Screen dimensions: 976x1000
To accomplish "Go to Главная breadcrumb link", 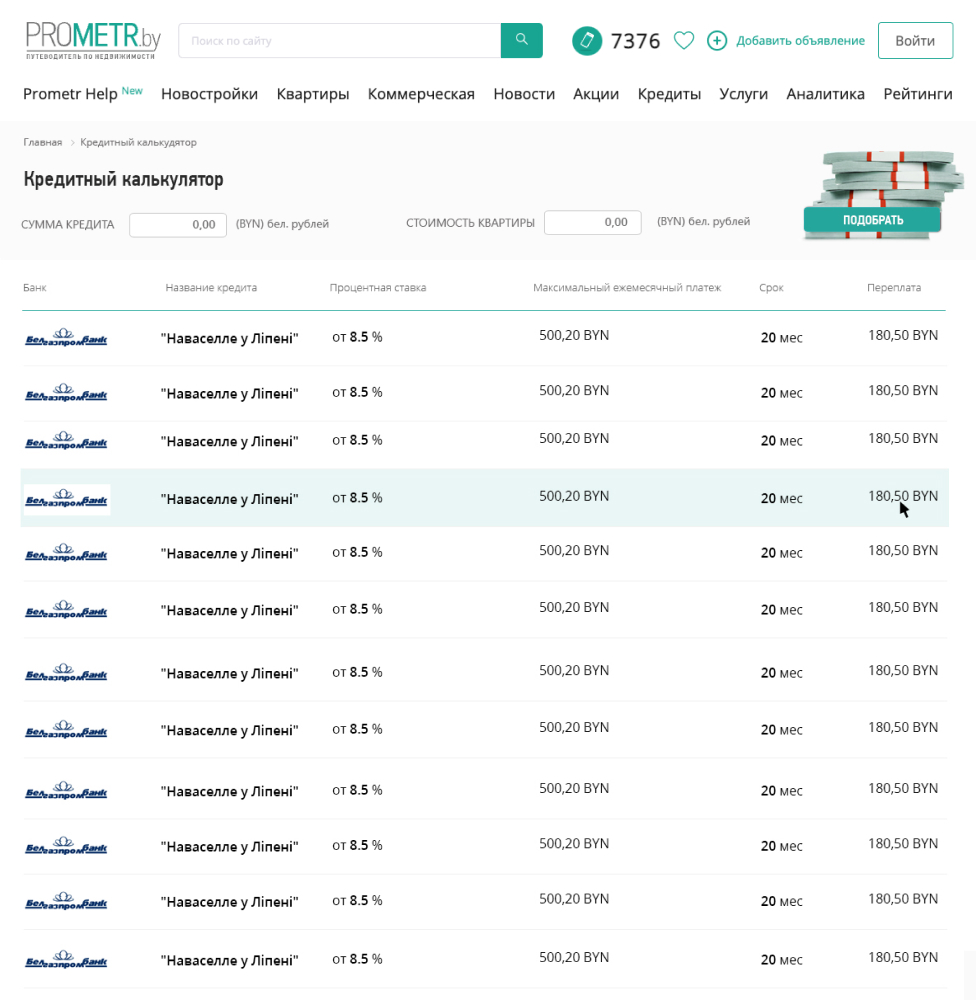I will (43, 143).
